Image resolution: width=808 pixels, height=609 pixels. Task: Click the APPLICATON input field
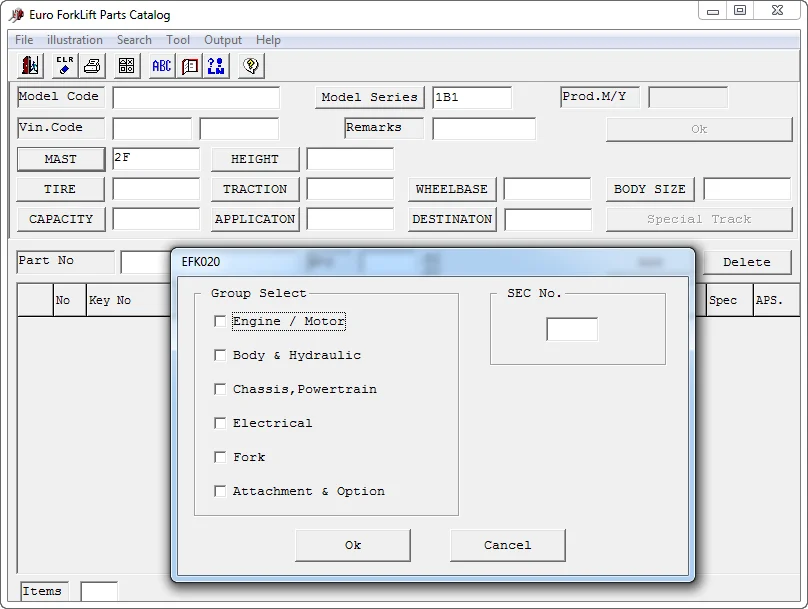[x=350, y=219]
